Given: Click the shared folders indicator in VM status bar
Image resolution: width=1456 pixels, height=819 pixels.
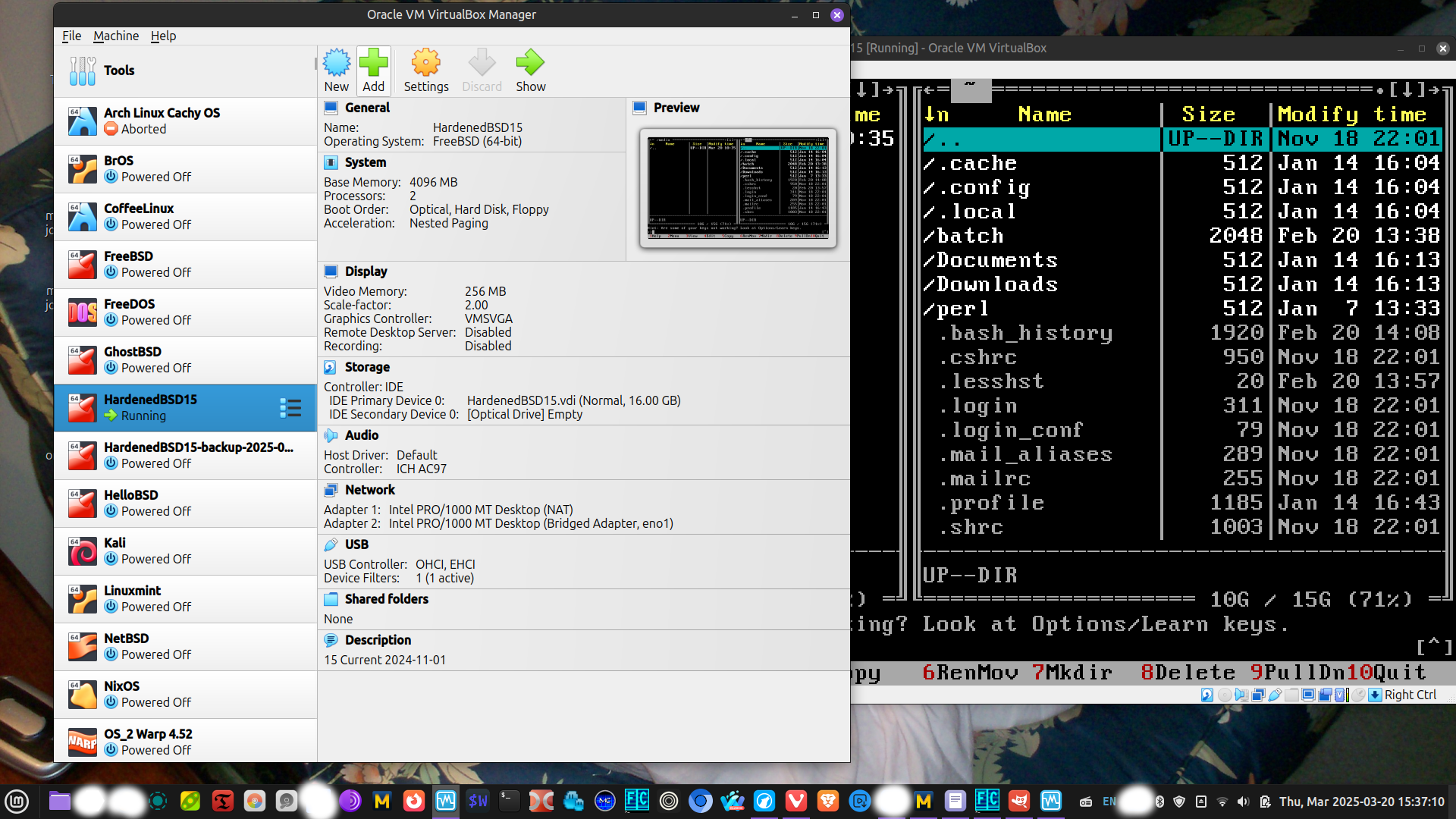Looking at the screenshot, I should coord(1291,695).
